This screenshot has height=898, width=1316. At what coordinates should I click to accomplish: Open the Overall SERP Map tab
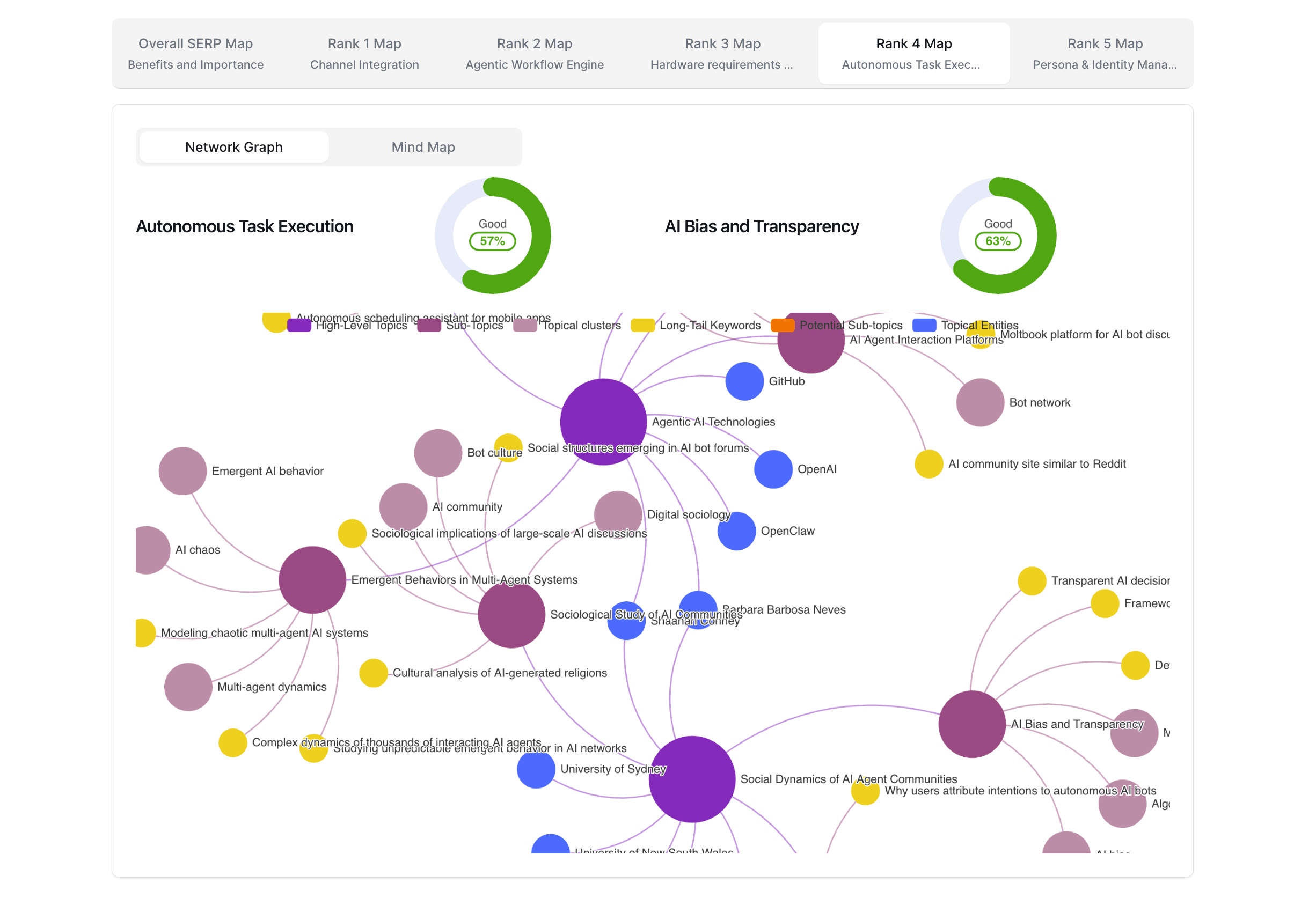[x=195, y=53]
